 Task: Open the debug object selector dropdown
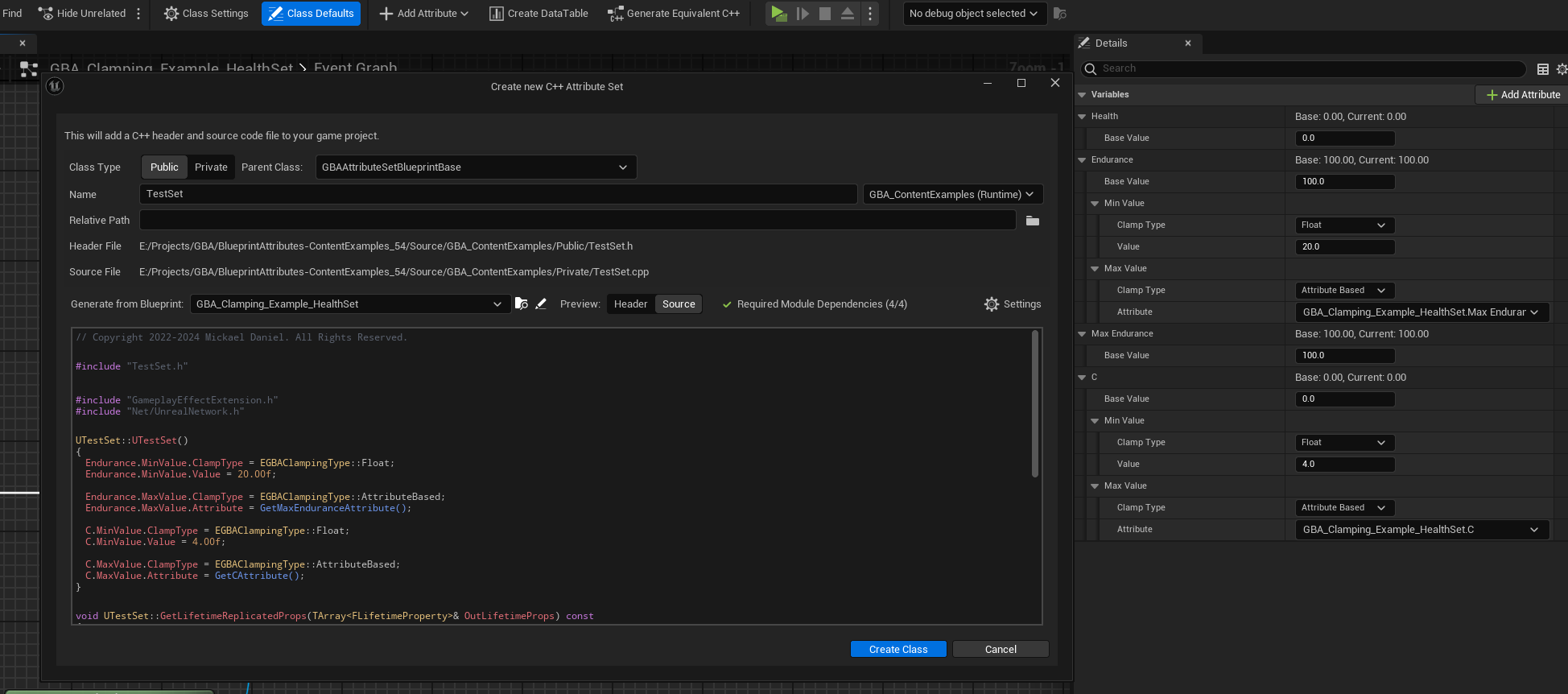(x=974, y=13)
